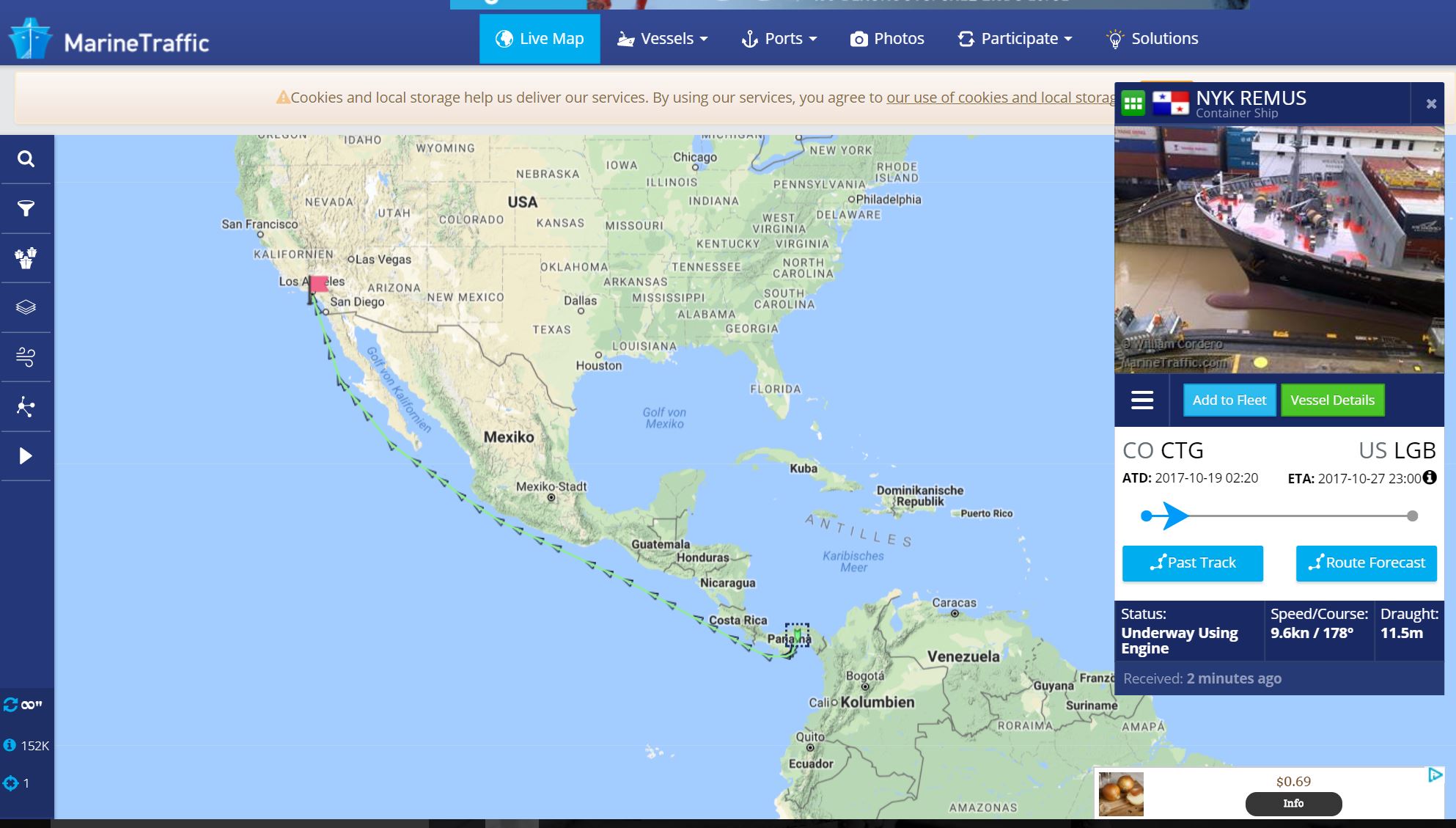Click the pink destination flag at Los Angeles

pyautogui.click(x=318, y=285)
